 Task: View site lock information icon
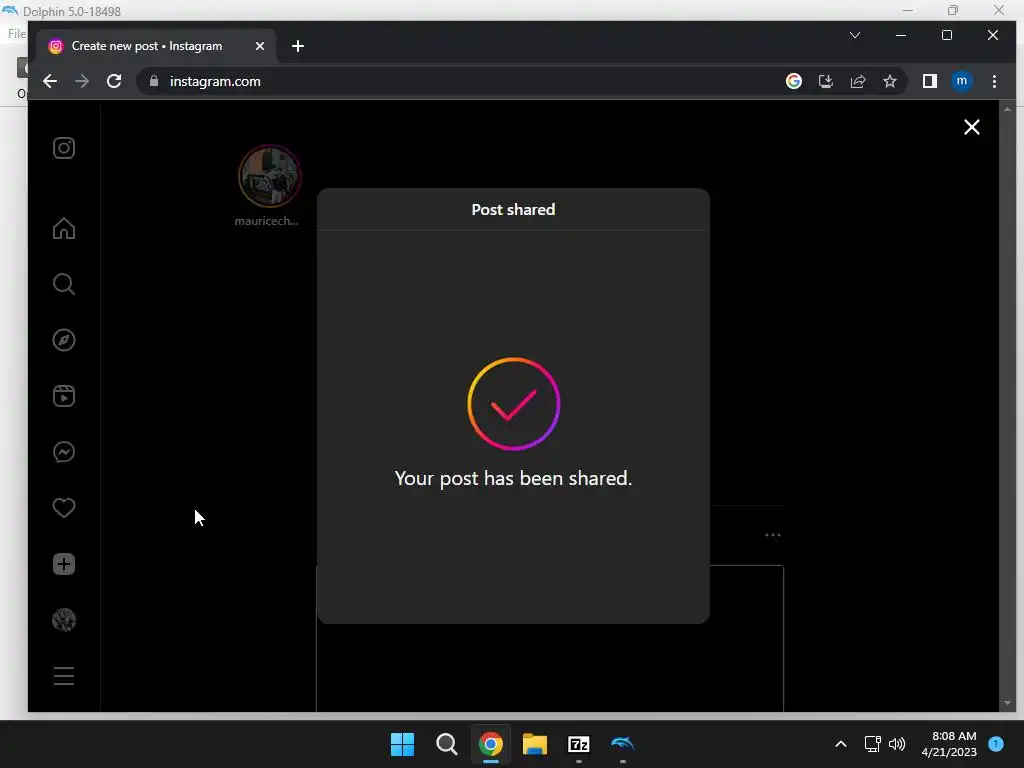click(154, 81)
